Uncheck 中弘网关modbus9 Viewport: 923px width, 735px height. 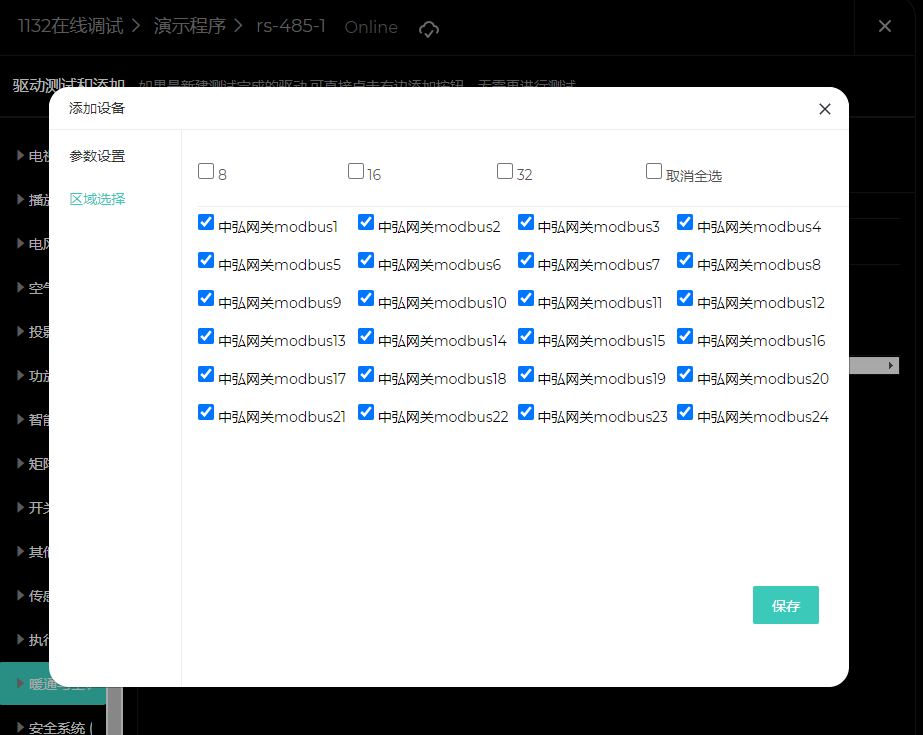(x=206, y=298)
